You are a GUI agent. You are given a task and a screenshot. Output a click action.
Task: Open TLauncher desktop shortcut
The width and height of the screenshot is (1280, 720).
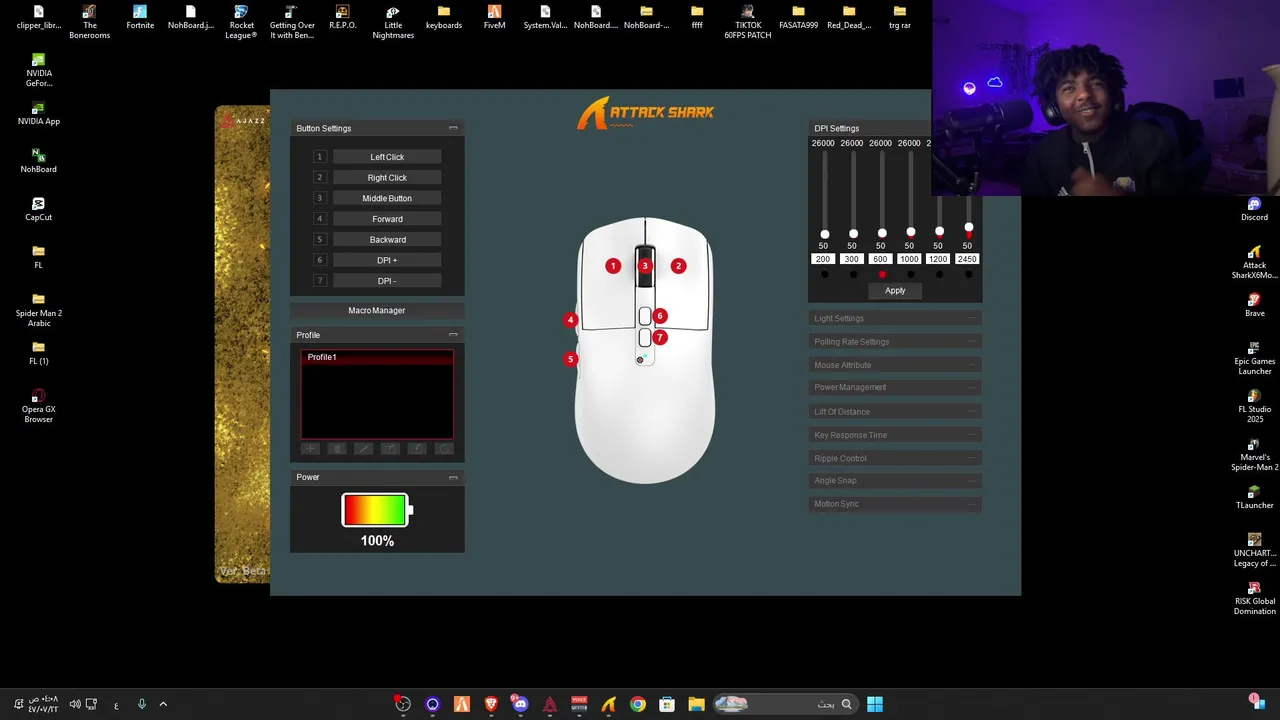[1254, 497]
